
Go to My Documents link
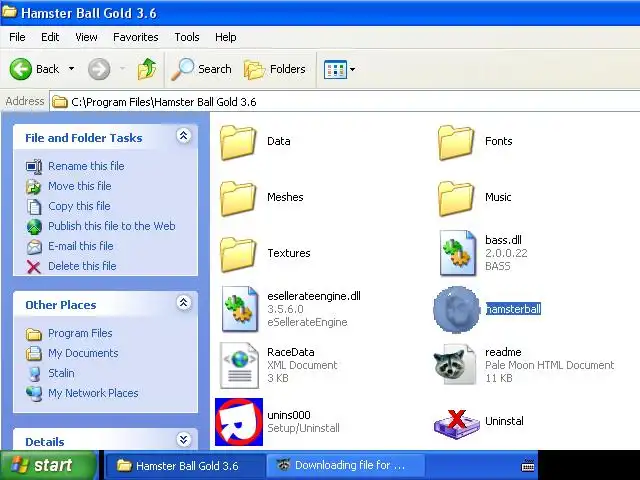pyautogui.click(x=83, y=353)
